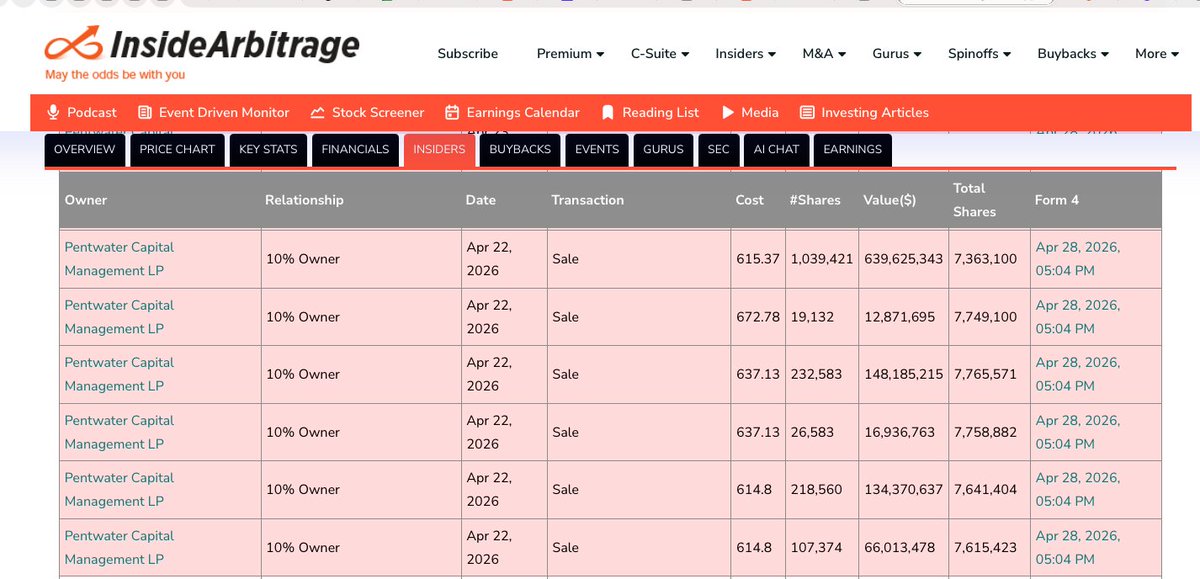Open the Insiders navigation dropdown
Viewport: 1200px width, 579px height.
[745, 54]
